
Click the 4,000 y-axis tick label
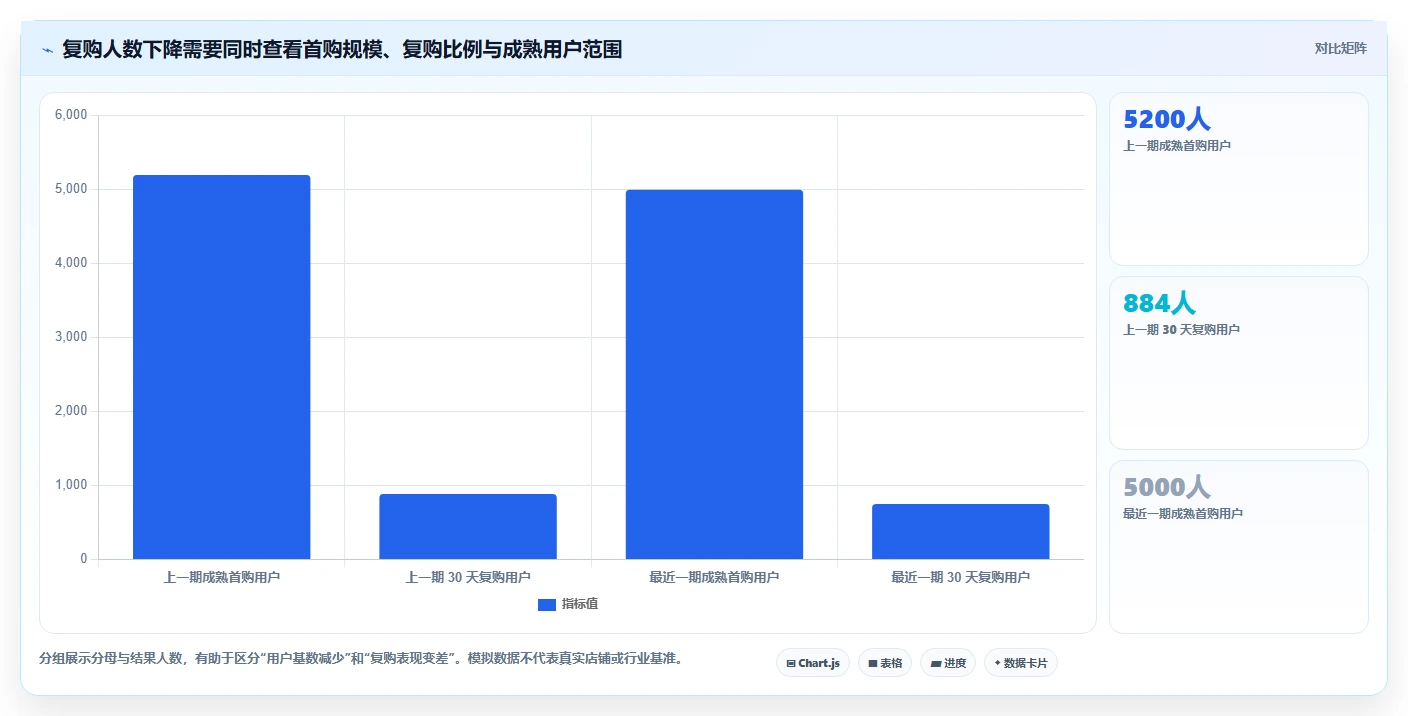coord(71,263)
